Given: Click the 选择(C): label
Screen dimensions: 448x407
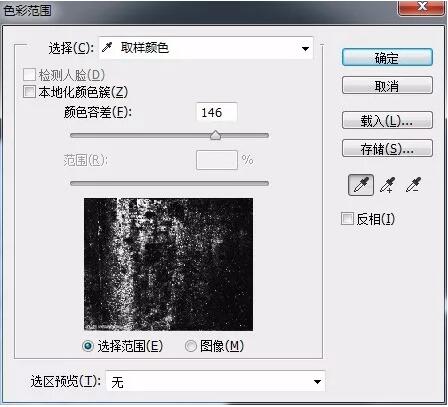Looking at the screenshot, I should [71, 49].
